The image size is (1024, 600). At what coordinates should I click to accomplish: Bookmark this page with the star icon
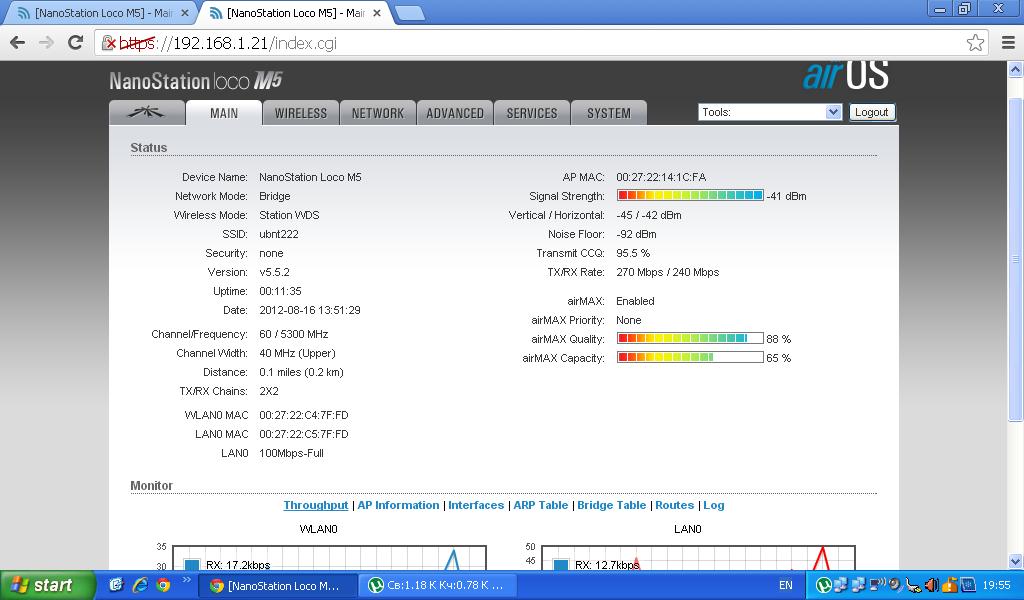pyautogui.click(x=975, y=42)
